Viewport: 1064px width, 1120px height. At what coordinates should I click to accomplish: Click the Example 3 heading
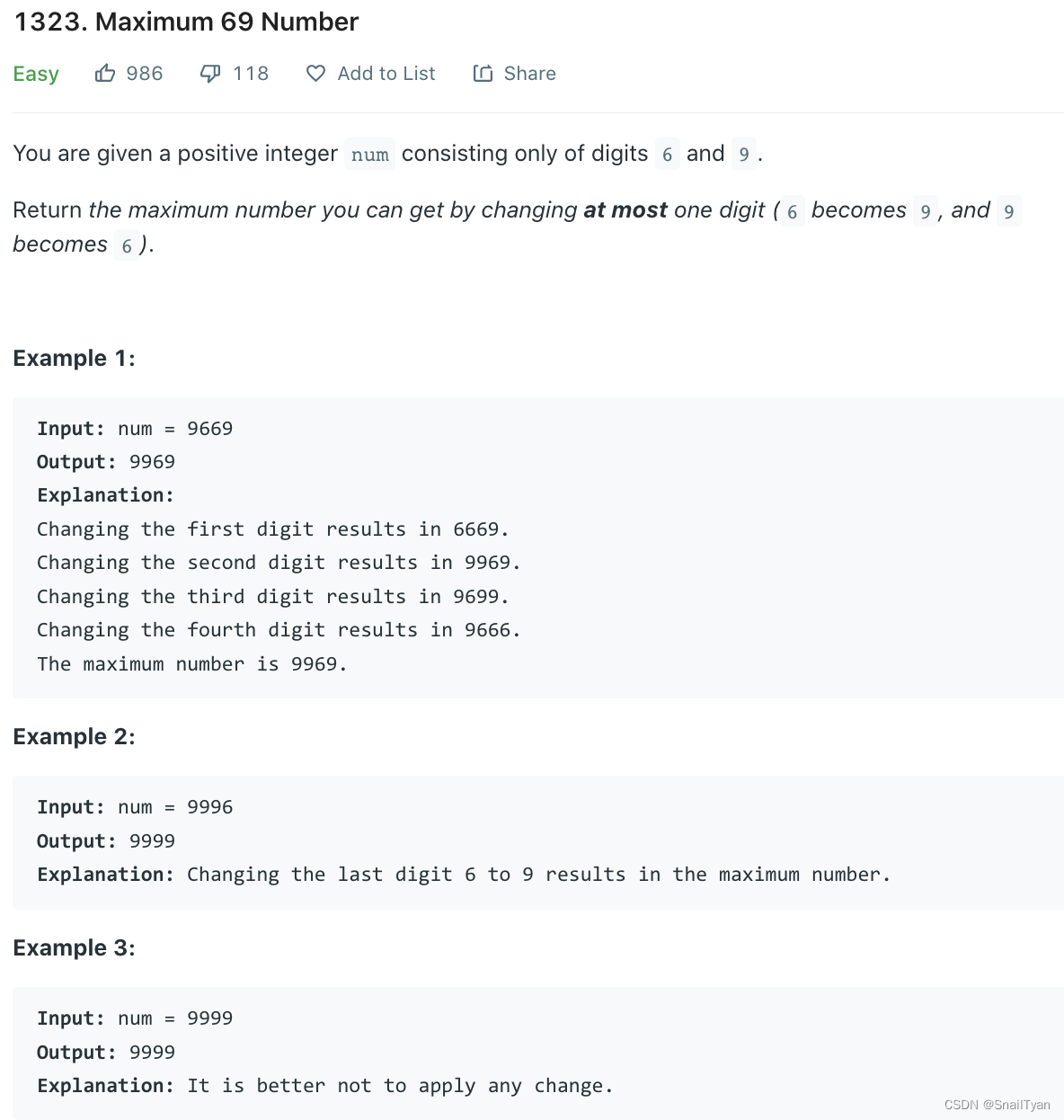tap(74, 947)
